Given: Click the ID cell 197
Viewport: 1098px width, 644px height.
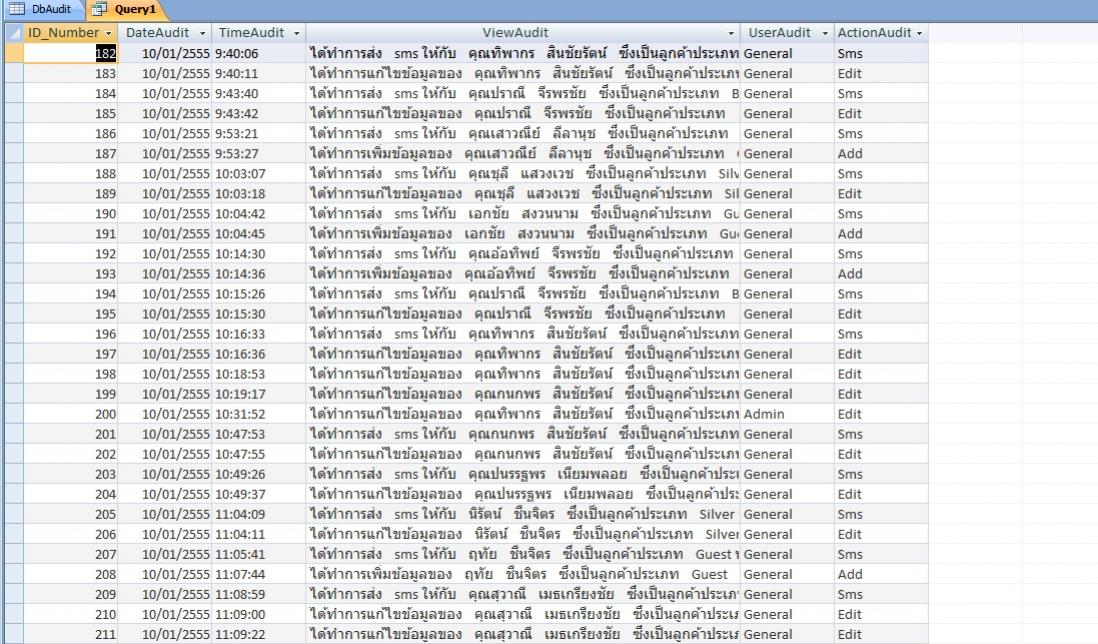Looking at the screenshot, I should click(x=71, y=354).
